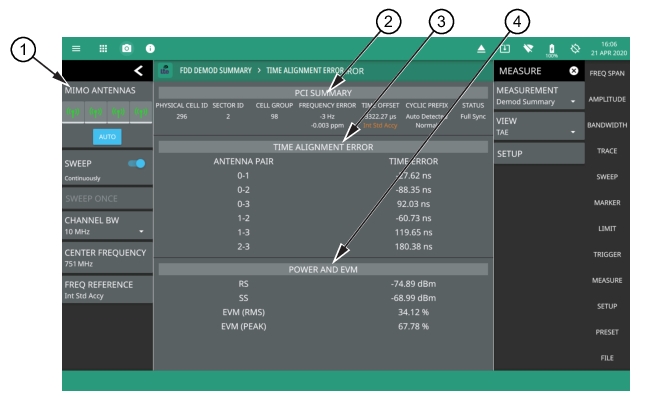
Task: Click the 92.03 ns time error value
Action: click(414, 204)
